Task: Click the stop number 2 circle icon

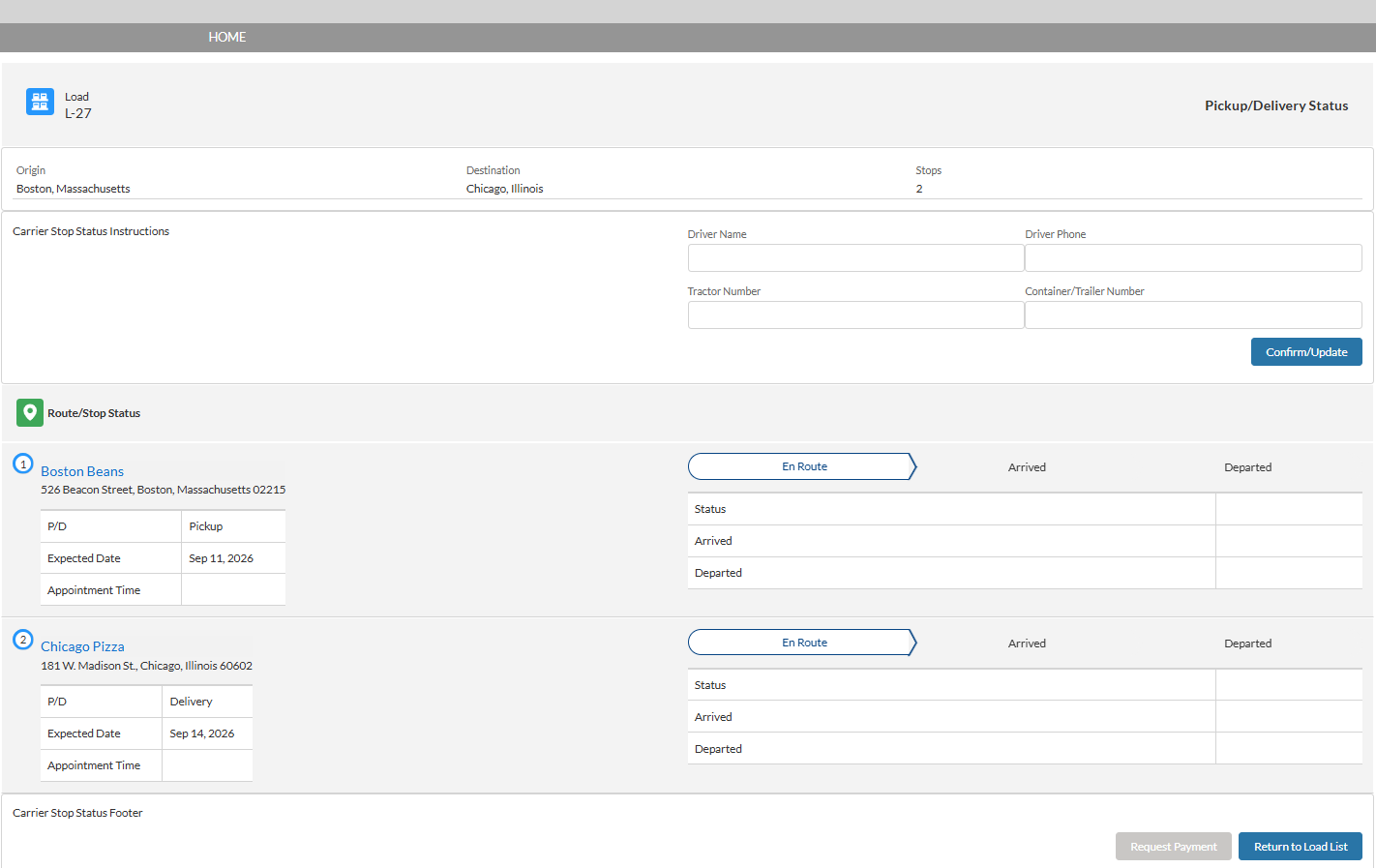Action: tap(23, 640)
